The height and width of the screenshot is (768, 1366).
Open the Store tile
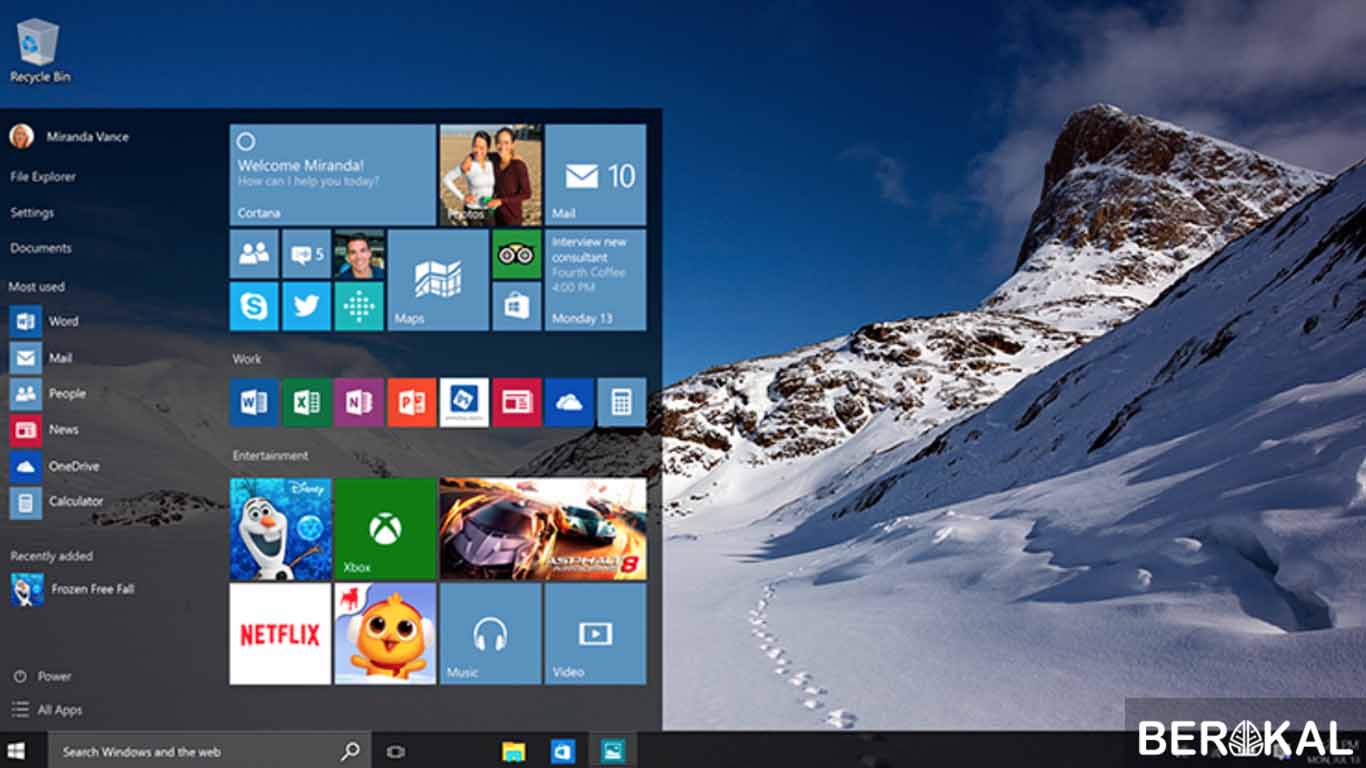[x=517, y=306]
